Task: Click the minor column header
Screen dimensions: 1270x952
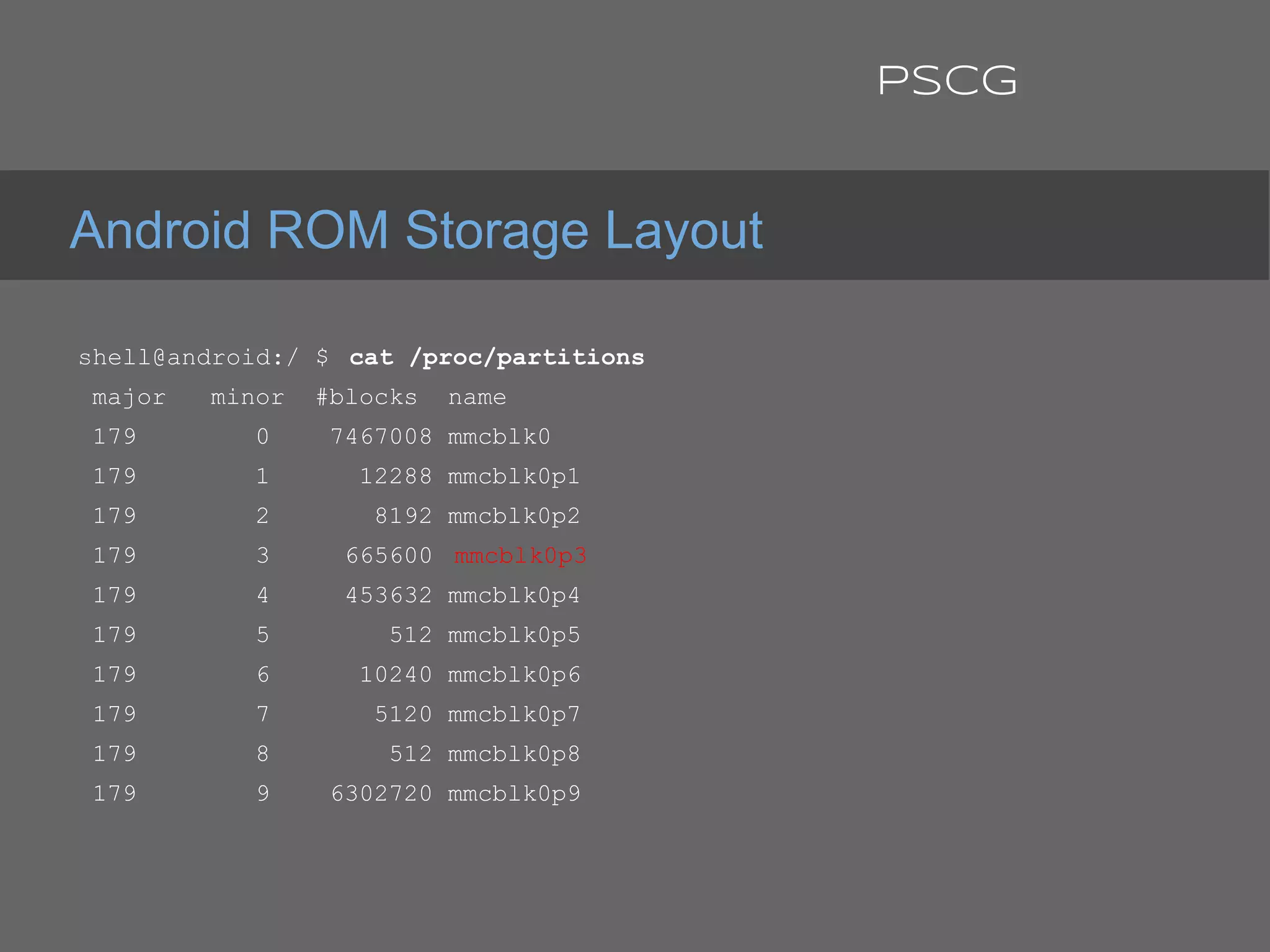Action: point(247,397)
